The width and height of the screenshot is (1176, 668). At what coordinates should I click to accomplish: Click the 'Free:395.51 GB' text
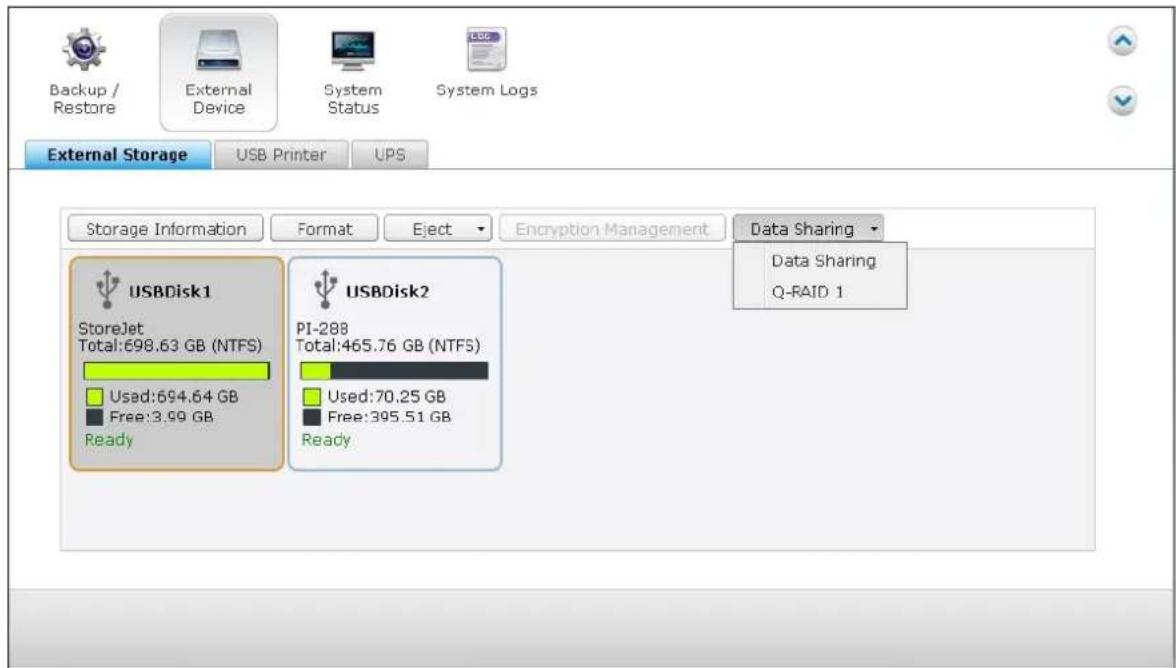click(x=389, y=418)
